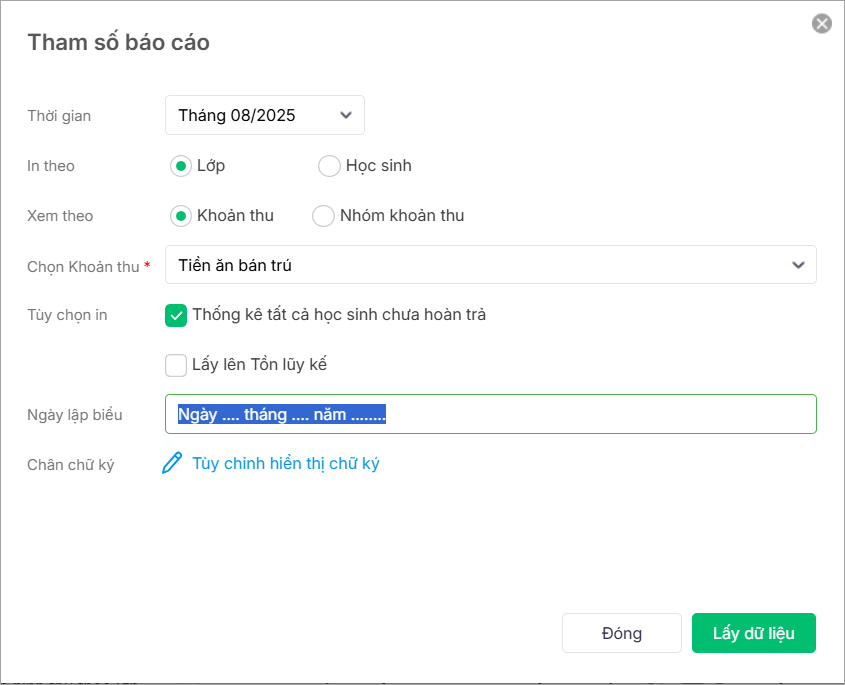Click the 'Nhóm khoản thu' label text
This screenshot has width=845, height=685.
[402, 216]
